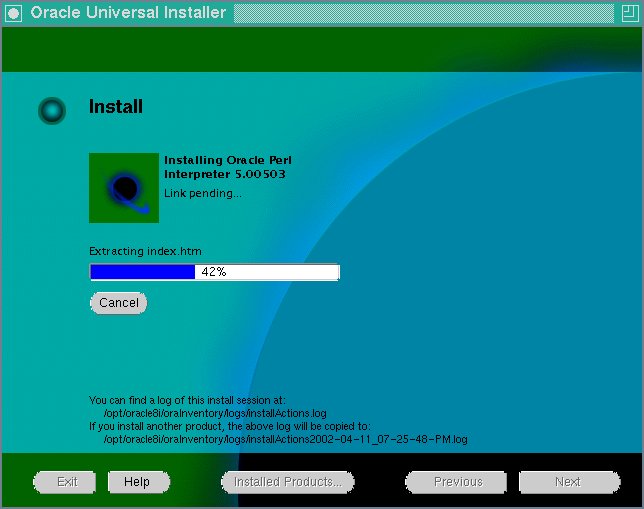The width and height of the screenshot is (644, 509).
Task: Click 'Installing Oracle Perl Interpreter 5.00503' text
Action: [x=228, y=167]
